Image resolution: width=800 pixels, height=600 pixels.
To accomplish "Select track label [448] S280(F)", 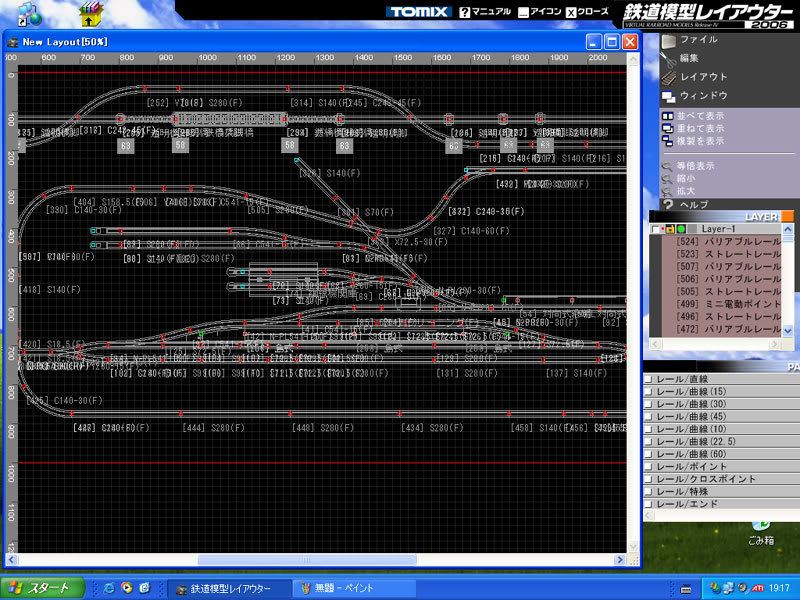I will pyautogui.click(x=323, y=428).
